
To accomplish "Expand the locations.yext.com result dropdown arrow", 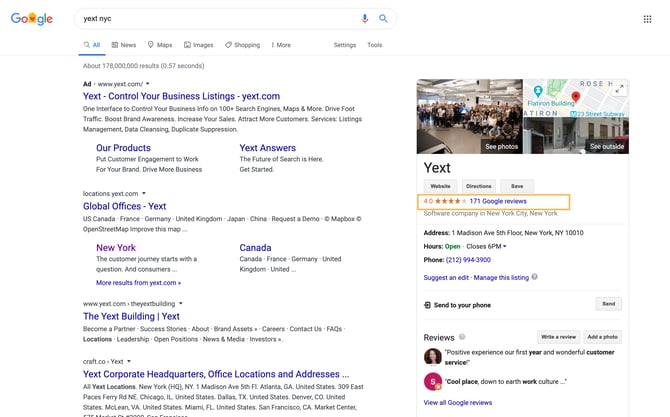I will [144, 193].
